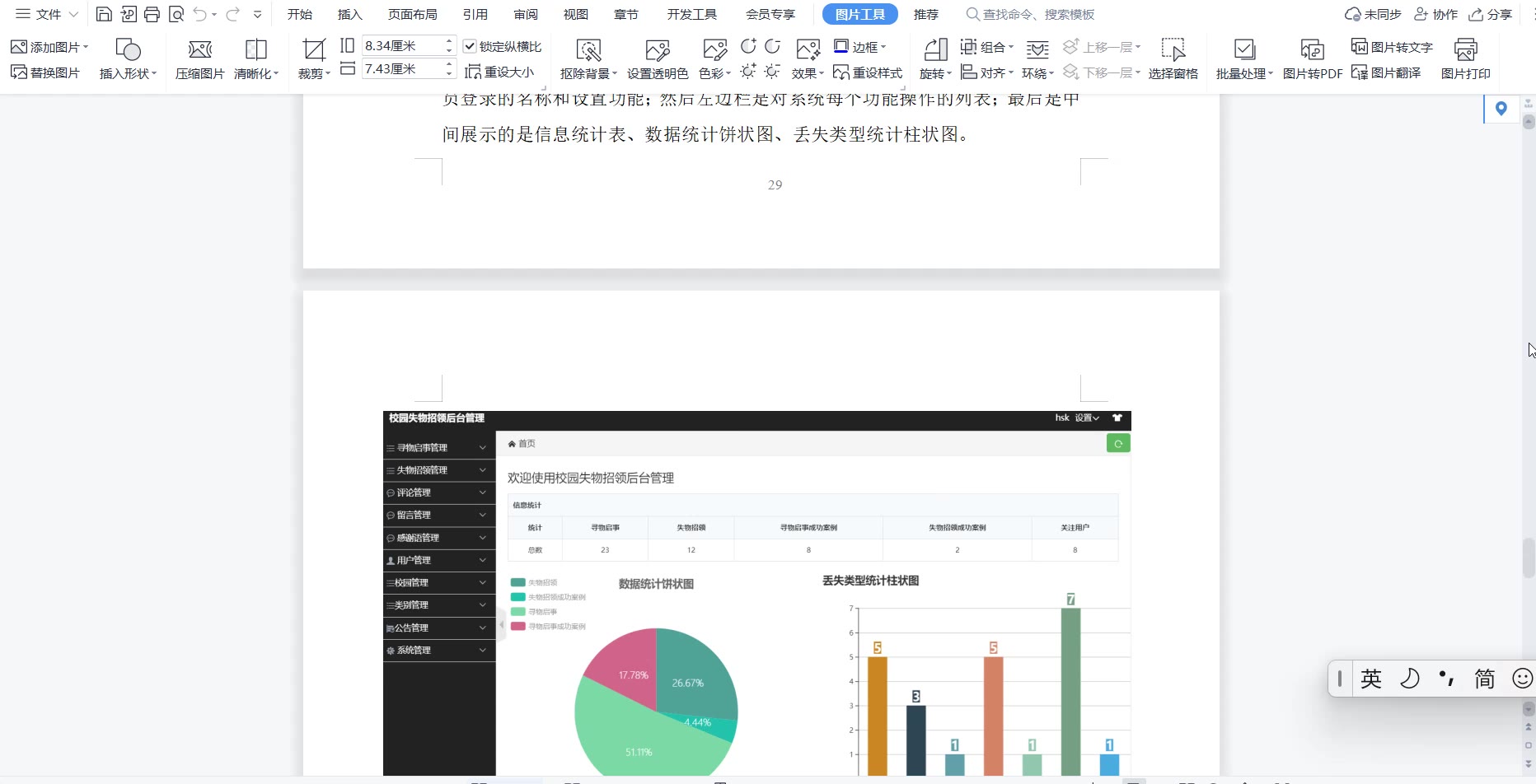Click the 设置透明色 (set transparent color) icon
The height and width of the screenshot is (784, 1536).
coord(658,50)
